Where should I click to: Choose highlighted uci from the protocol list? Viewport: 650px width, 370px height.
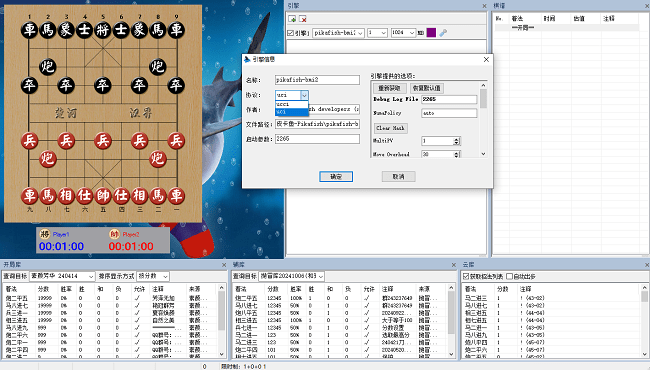292,112
